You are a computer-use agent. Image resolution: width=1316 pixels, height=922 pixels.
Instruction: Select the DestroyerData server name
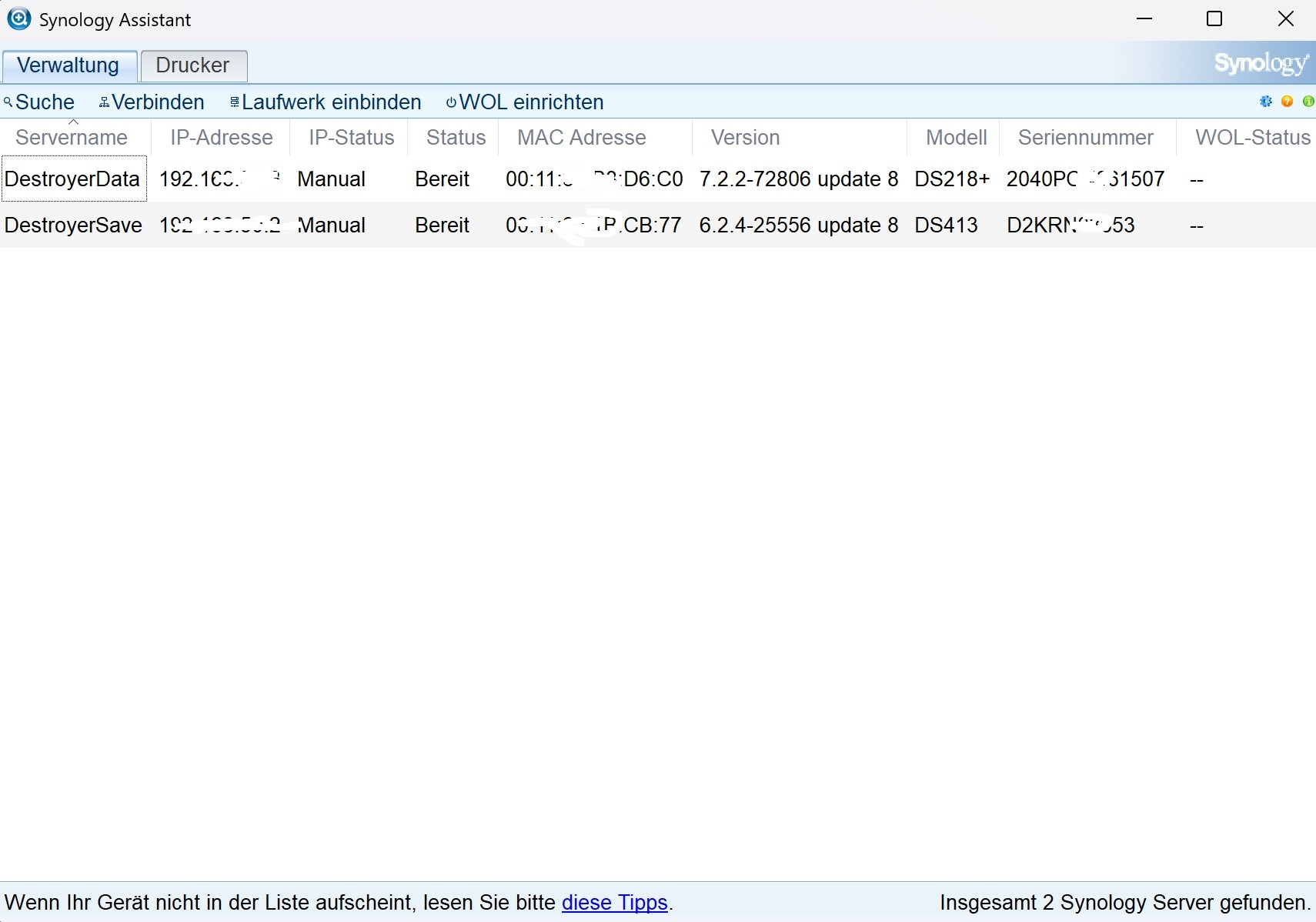pos(72,179)
